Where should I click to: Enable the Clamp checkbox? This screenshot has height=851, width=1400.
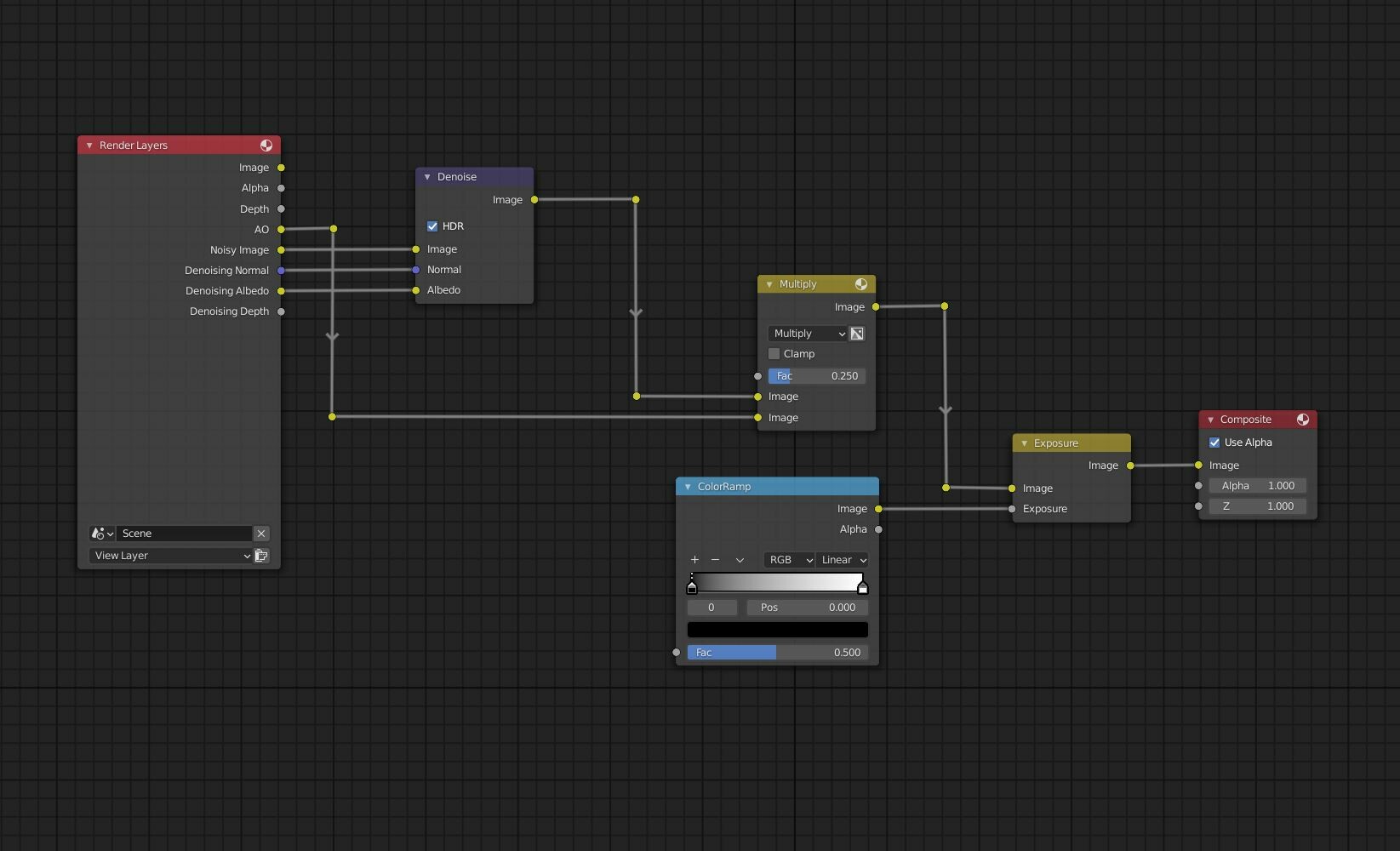point(774,354)
